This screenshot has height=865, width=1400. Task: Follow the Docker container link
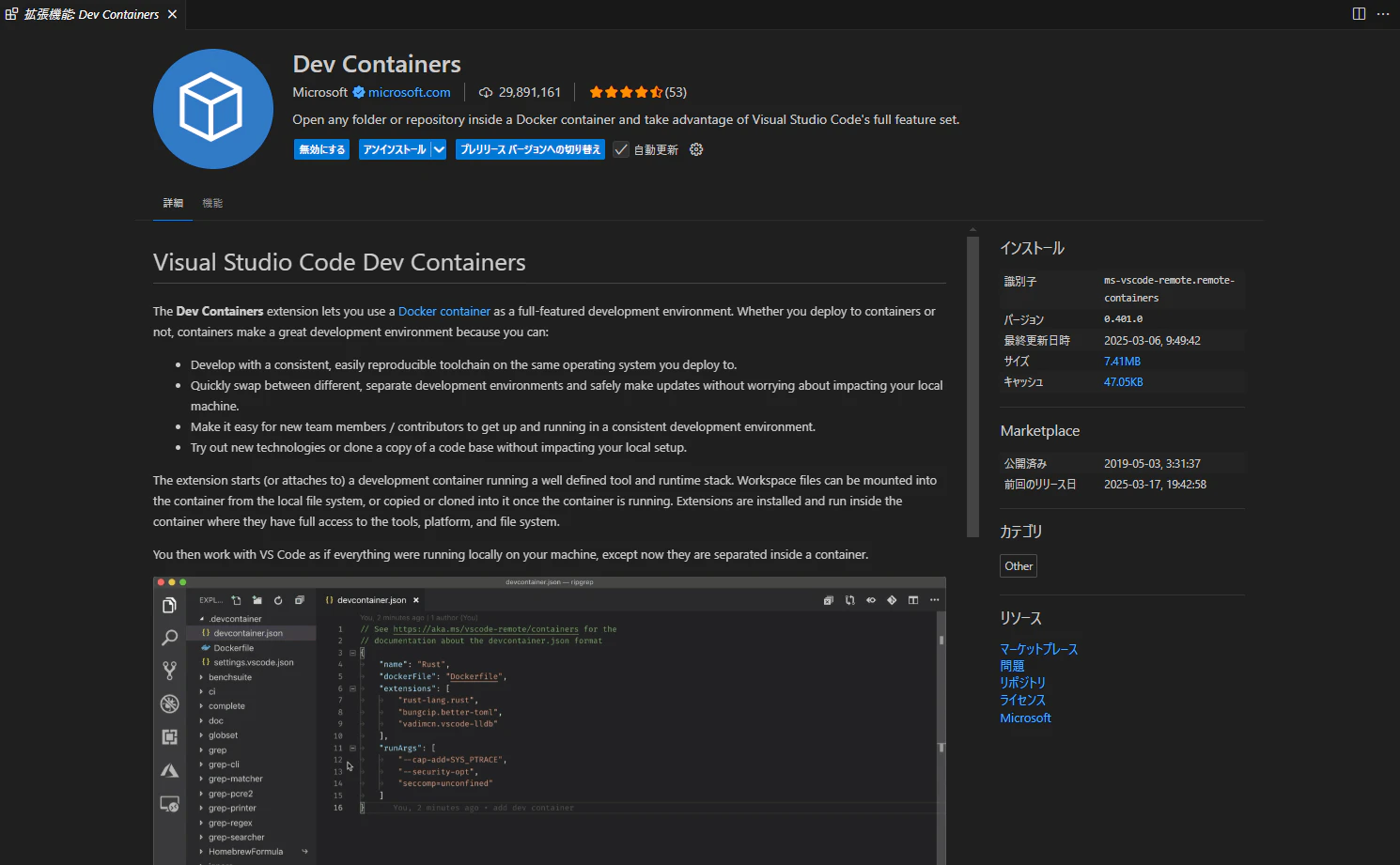[444, 311]
